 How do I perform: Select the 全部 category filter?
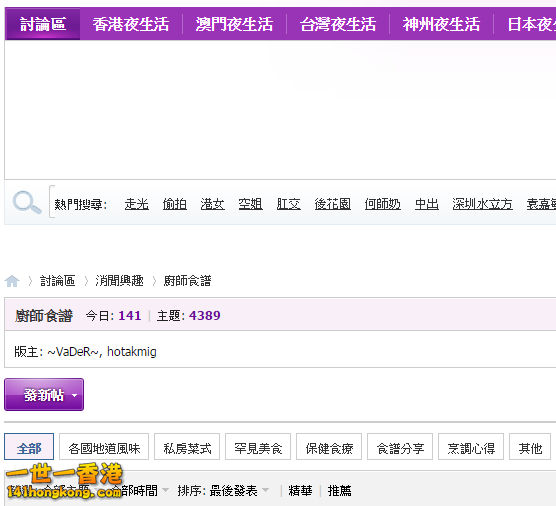tap(29, 449)
